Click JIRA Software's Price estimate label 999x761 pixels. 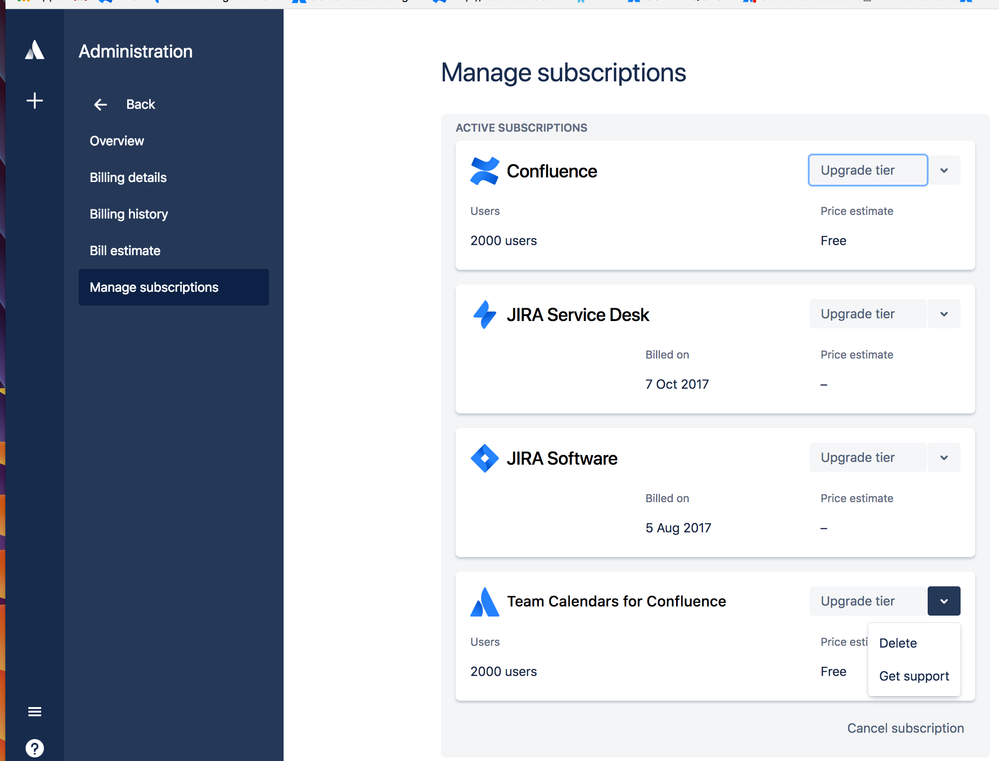[x=857, y=498]
